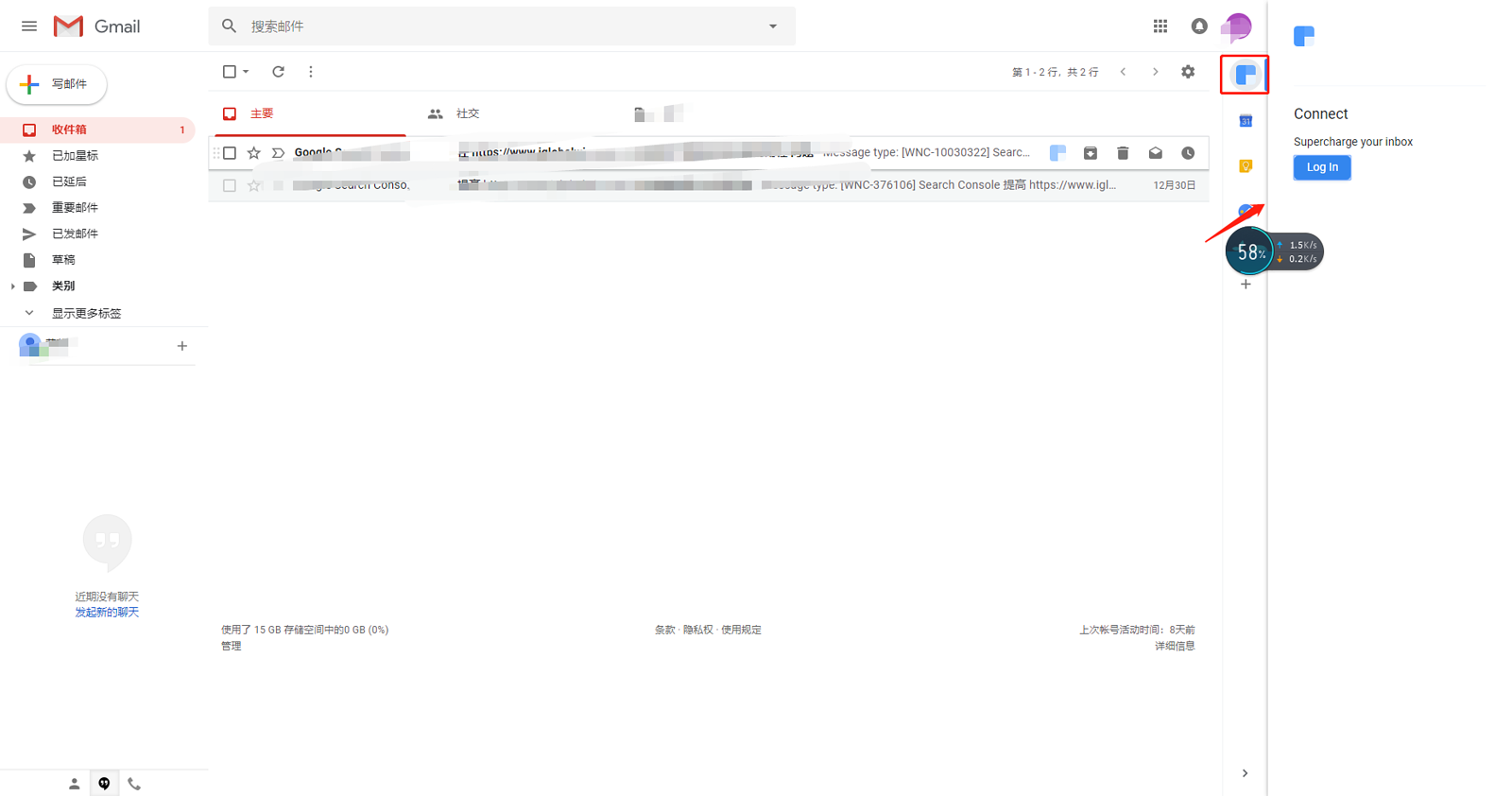Screen dimensions: 1512x796
Task: Open the select-all dropdown arrow
Action: pos(246,72)
